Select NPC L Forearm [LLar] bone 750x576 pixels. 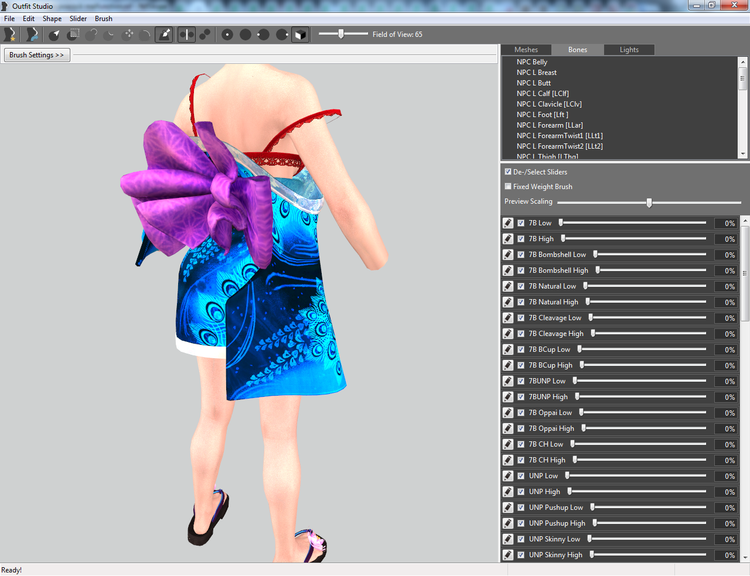coord(550,125)
